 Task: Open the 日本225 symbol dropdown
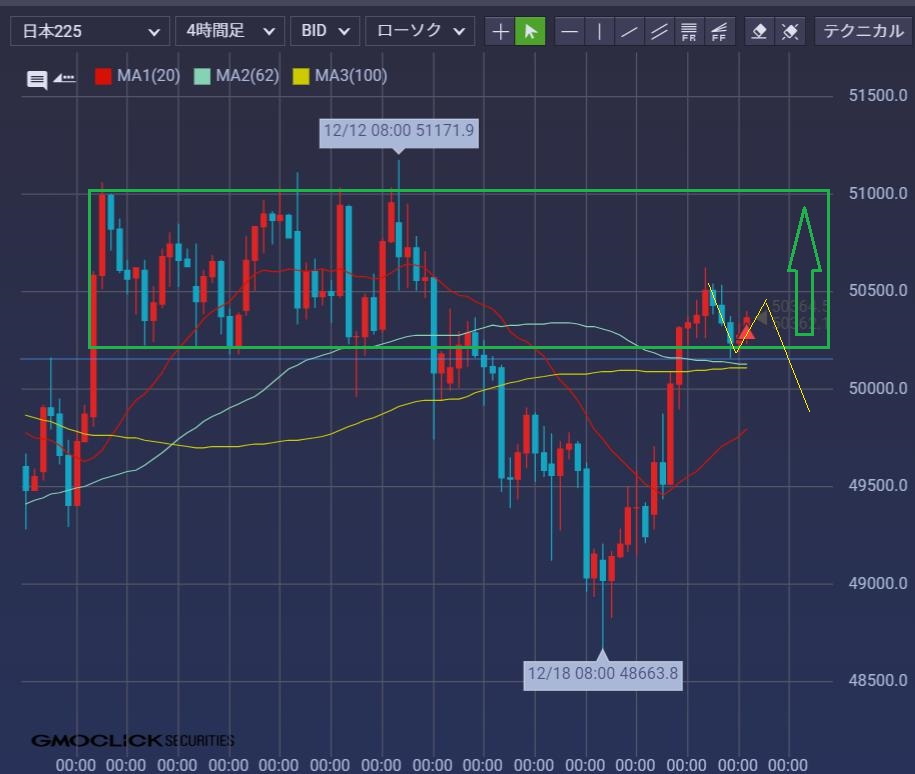(88, 31)
